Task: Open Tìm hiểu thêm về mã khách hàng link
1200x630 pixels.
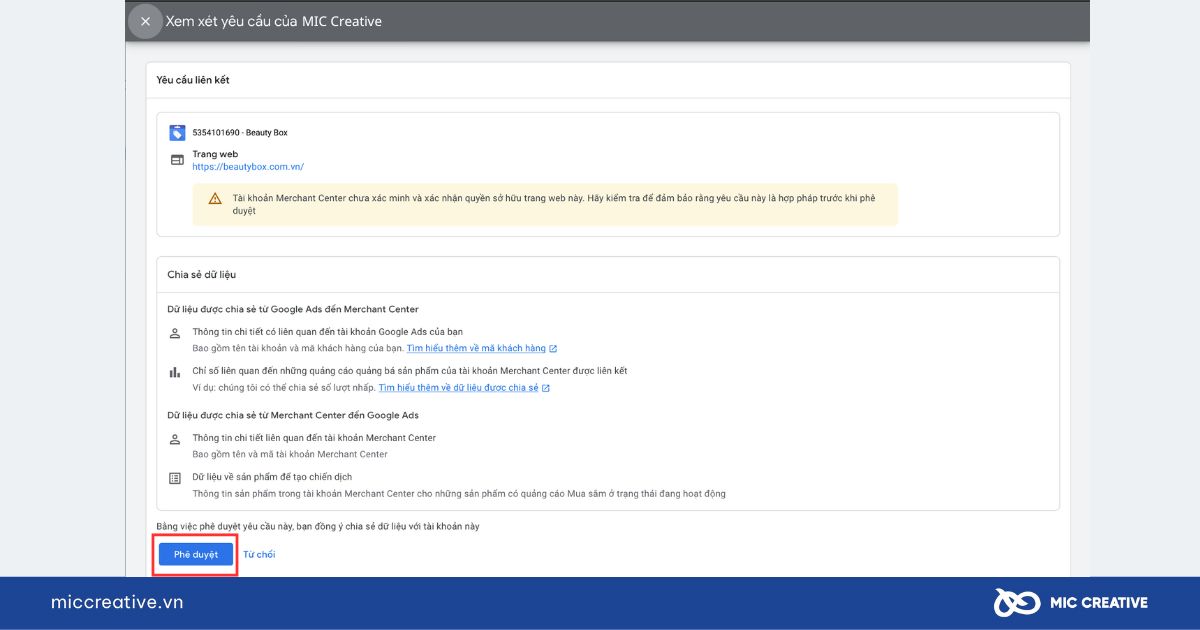Action: [476, 349]
